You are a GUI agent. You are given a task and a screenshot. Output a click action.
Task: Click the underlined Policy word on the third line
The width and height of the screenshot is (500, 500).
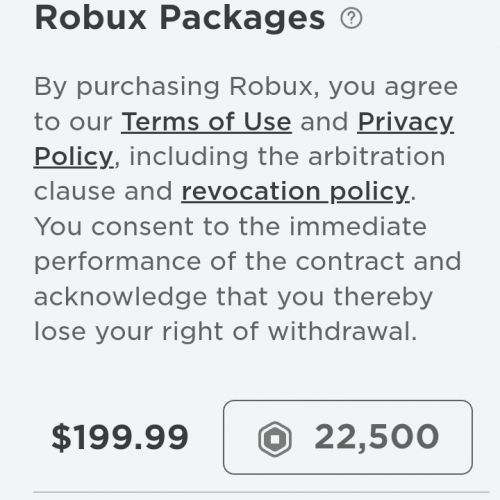[74, 157]
